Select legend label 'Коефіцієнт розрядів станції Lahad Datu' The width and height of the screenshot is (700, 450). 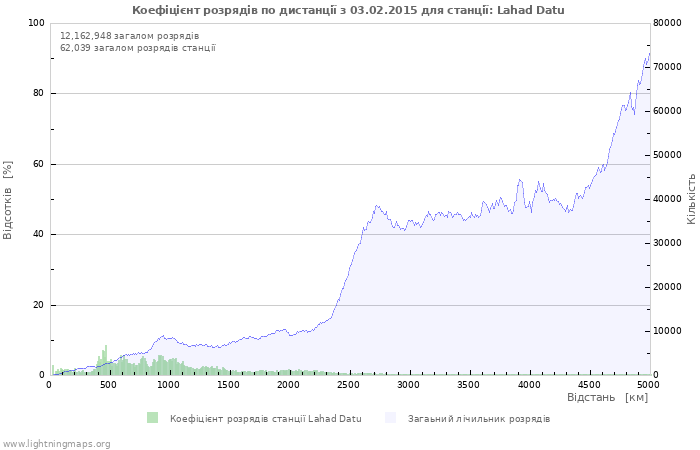(265, 418)
